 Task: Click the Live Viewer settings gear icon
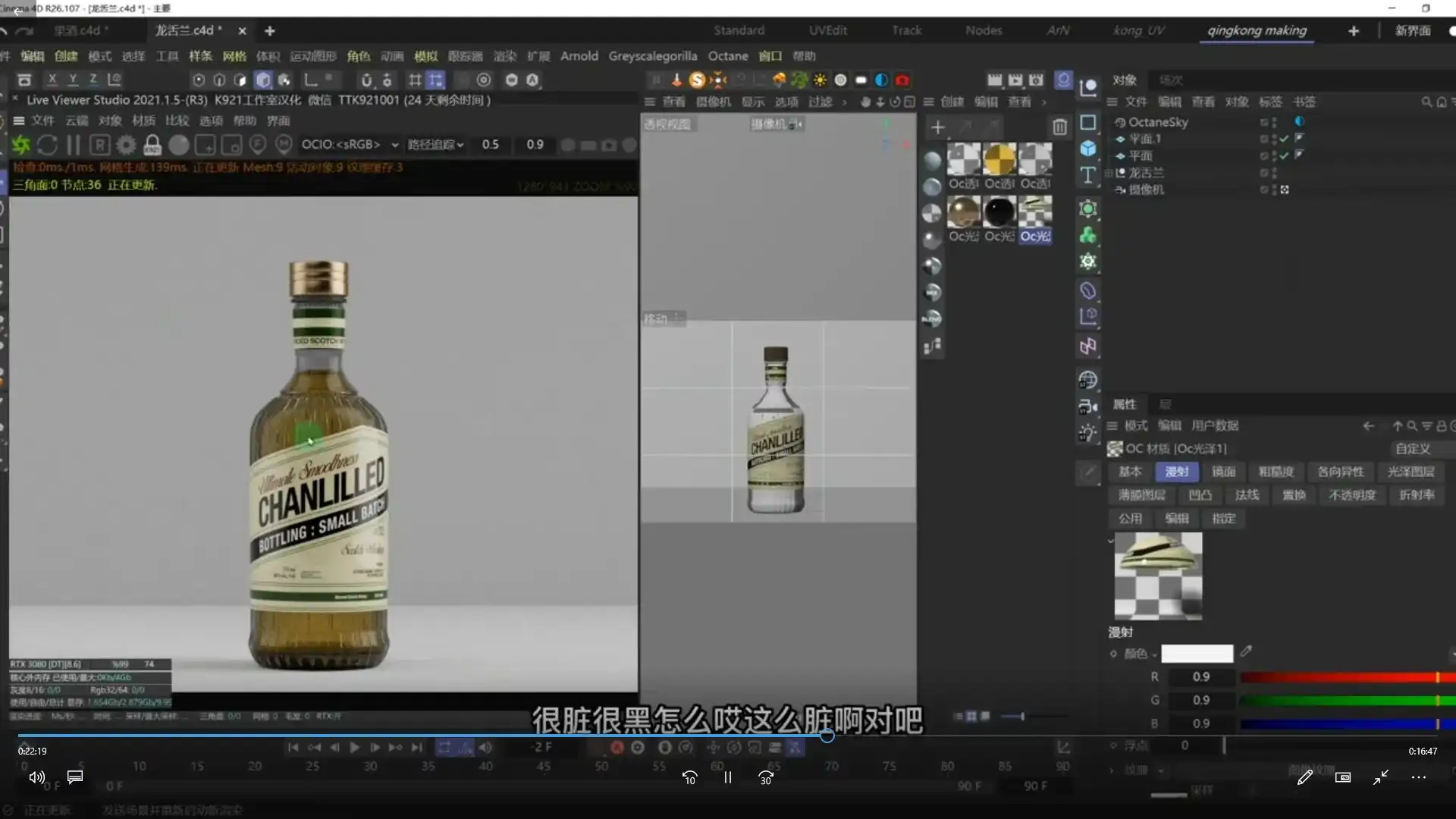(126, 145)
